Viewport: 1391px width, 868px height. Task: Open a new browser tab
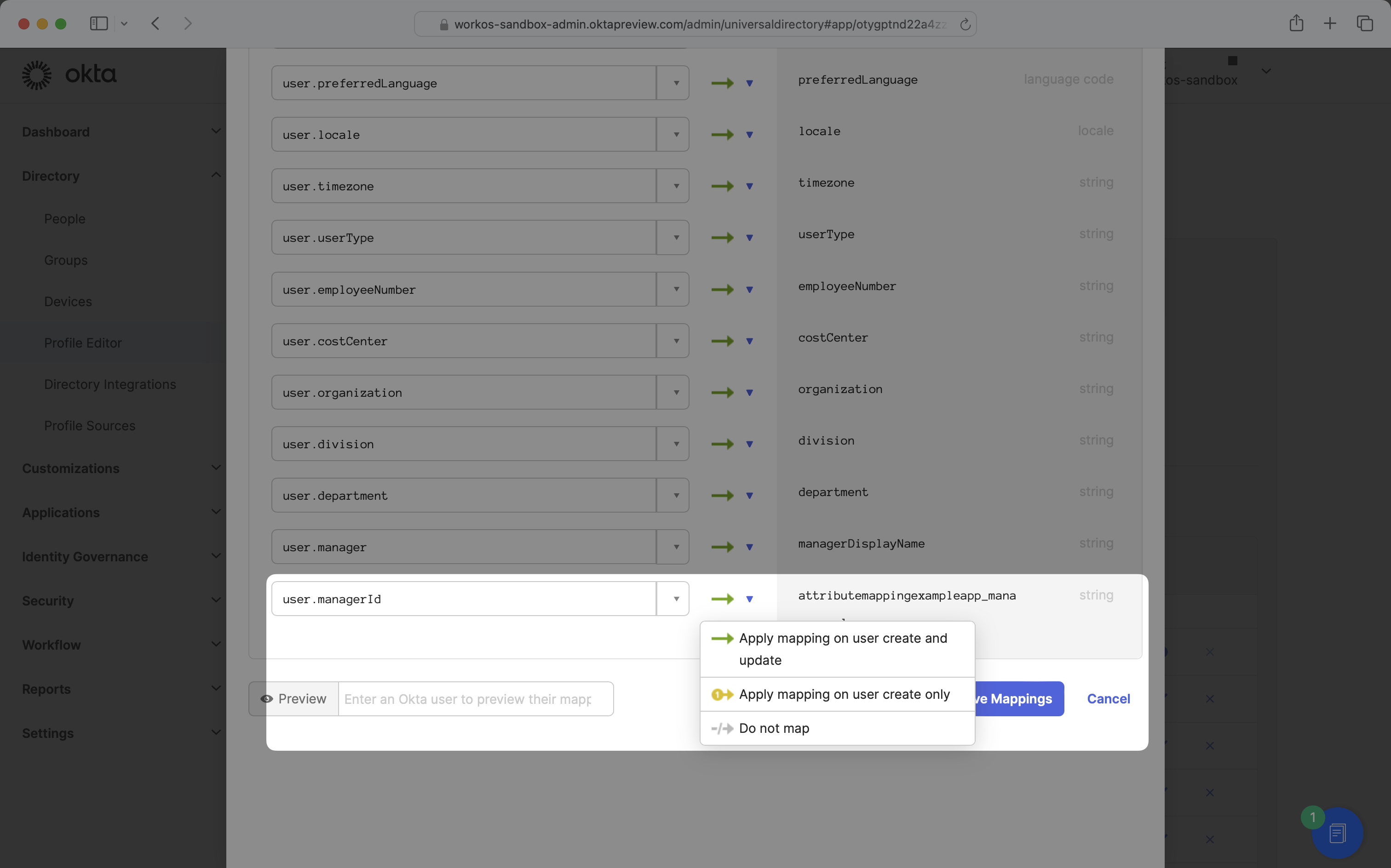[x=1329, y=23]
